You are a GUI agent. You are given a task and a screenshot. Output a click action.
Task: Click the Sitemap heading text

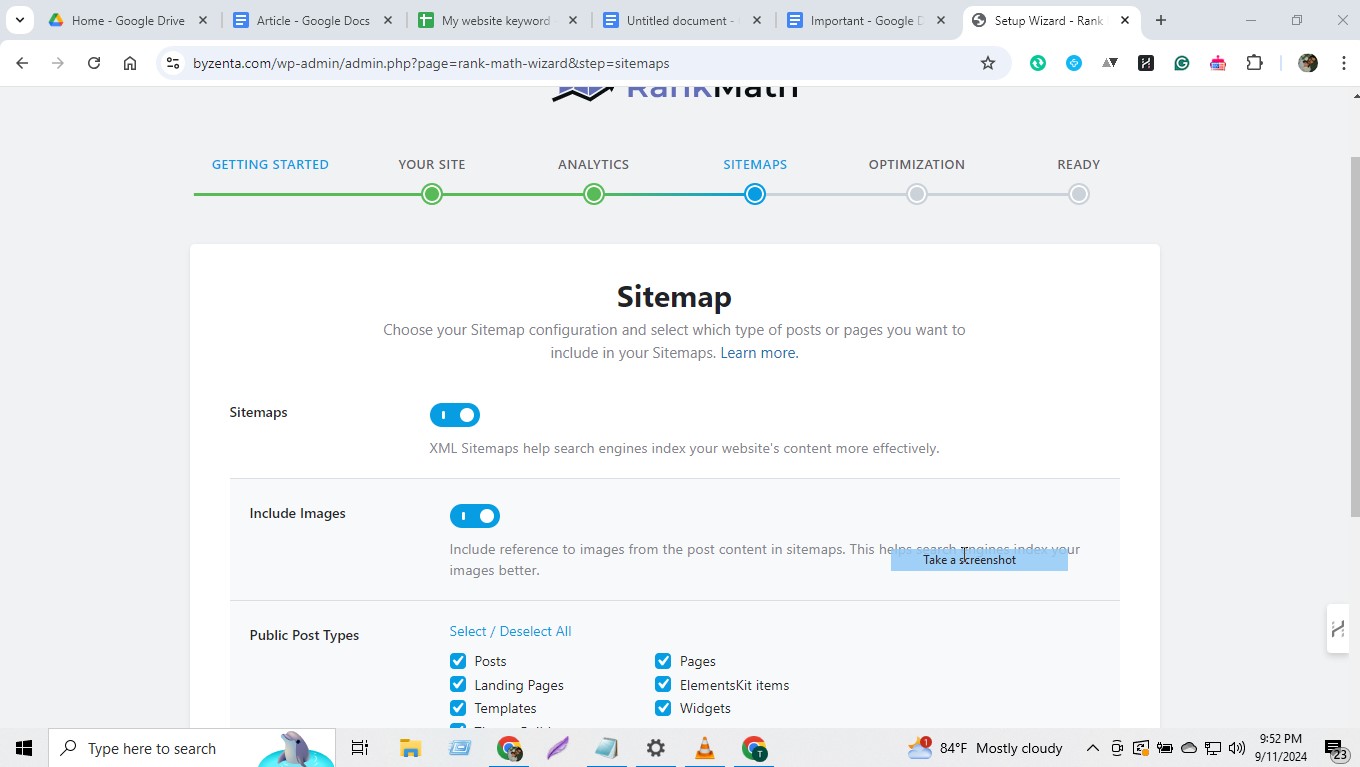point(674,297)
